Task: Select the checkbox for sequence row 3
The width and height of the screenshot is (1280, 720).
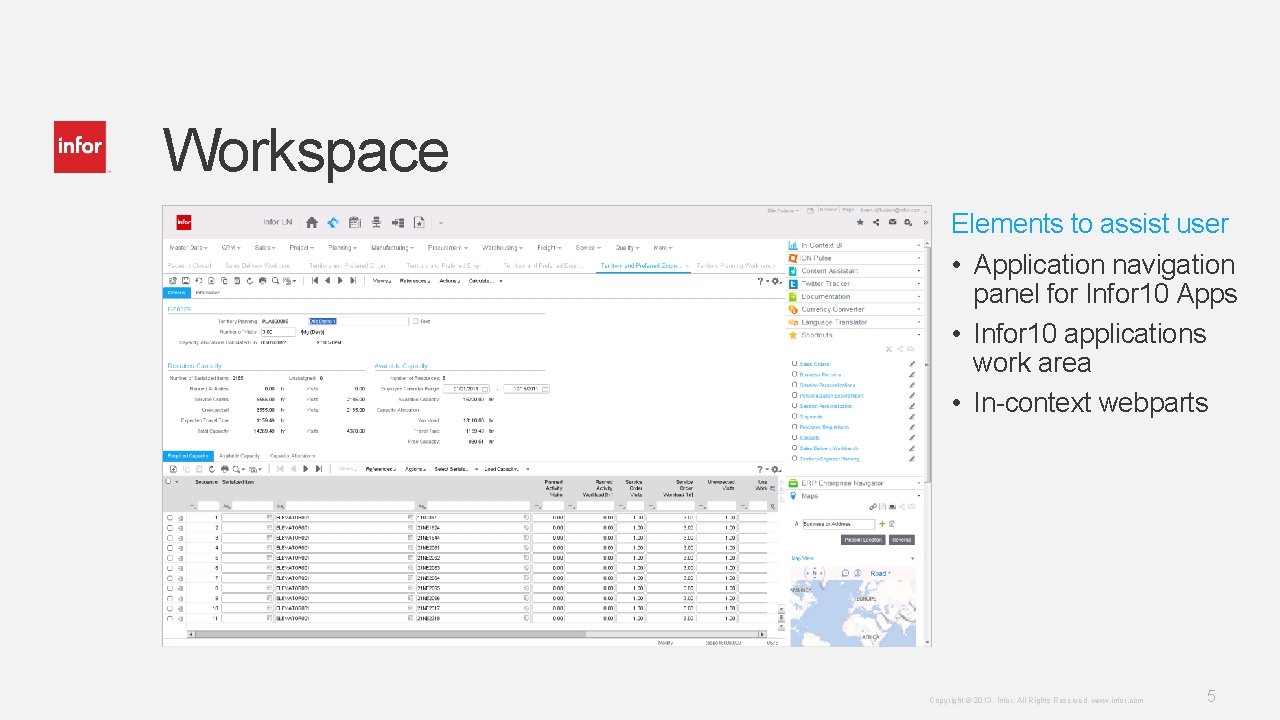Action: point(169,538)
